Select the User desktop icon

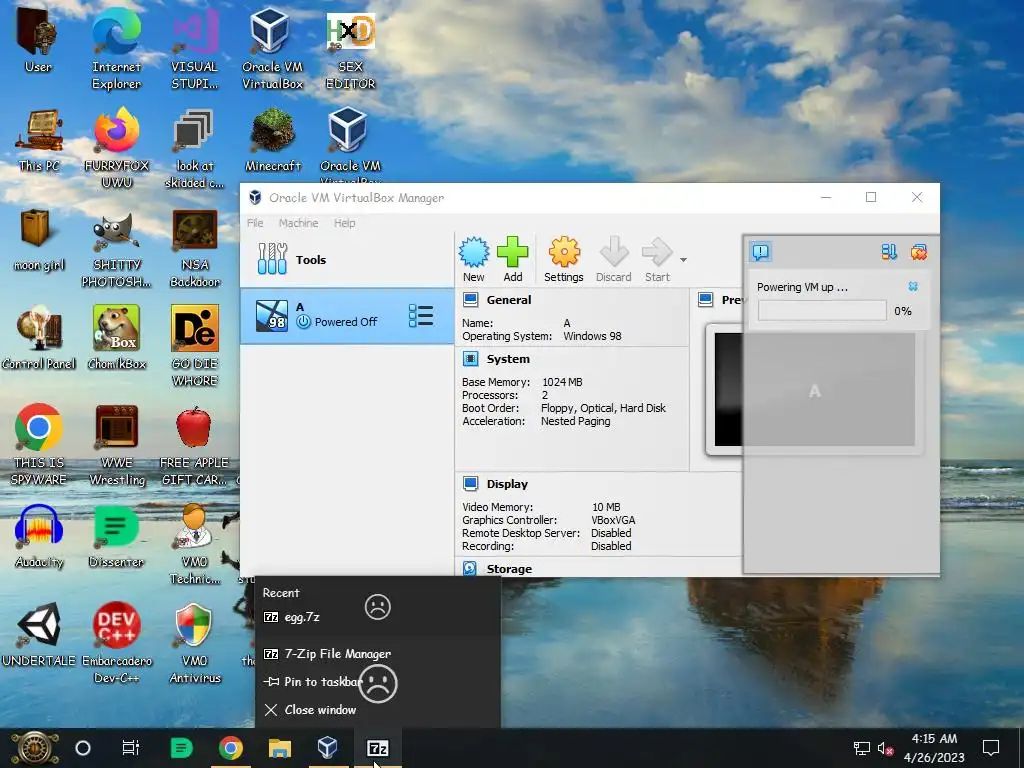click(x=38, y=40)
